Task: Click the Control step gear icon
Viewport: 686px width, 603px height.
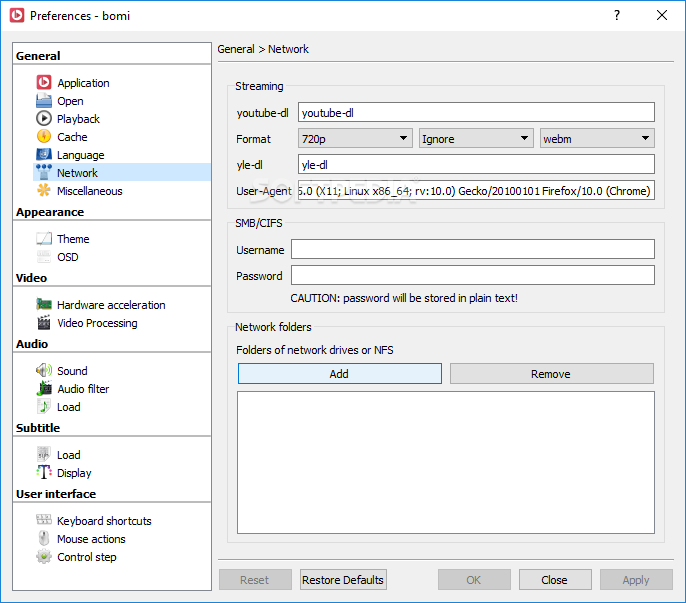Action: [x=44, y=556]
